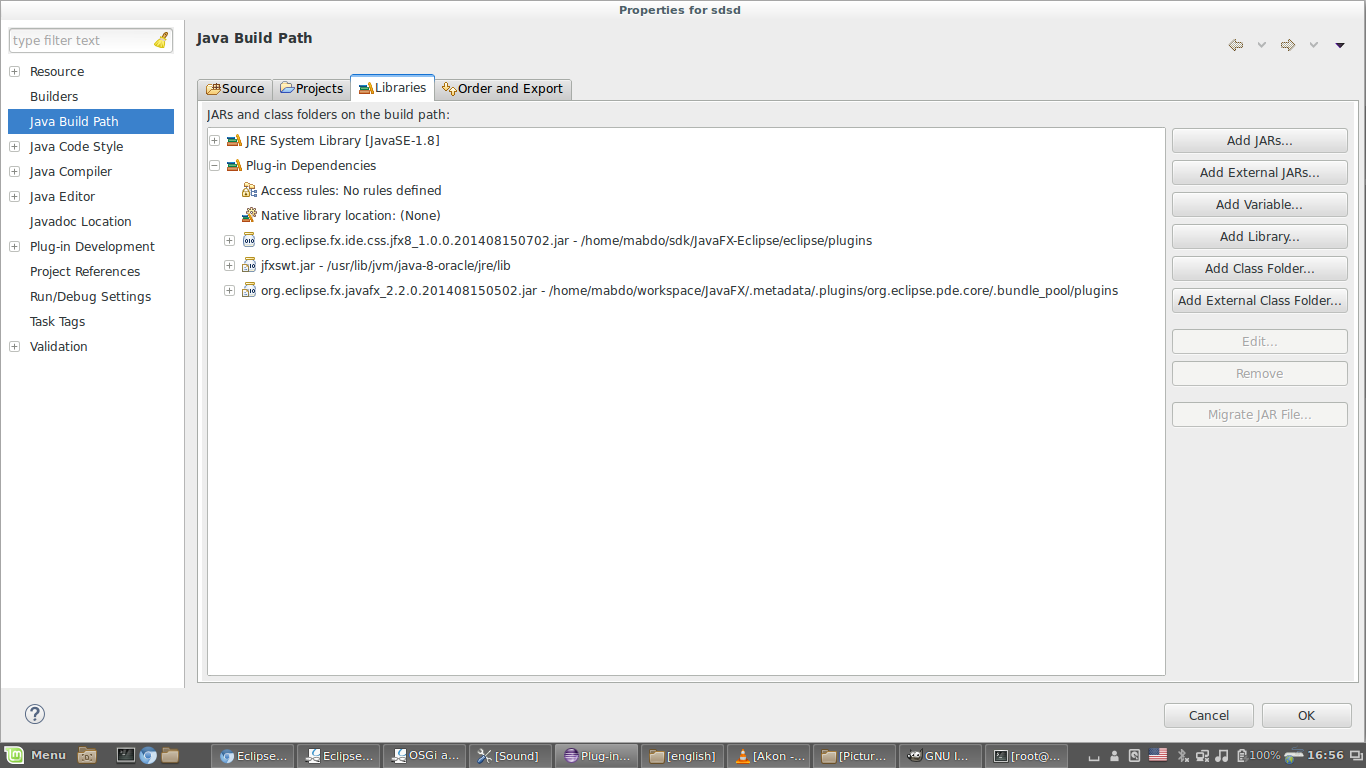Expand the Resource tree node
The width and height of the screenshot is (1366, 768).
pos(14,72)
